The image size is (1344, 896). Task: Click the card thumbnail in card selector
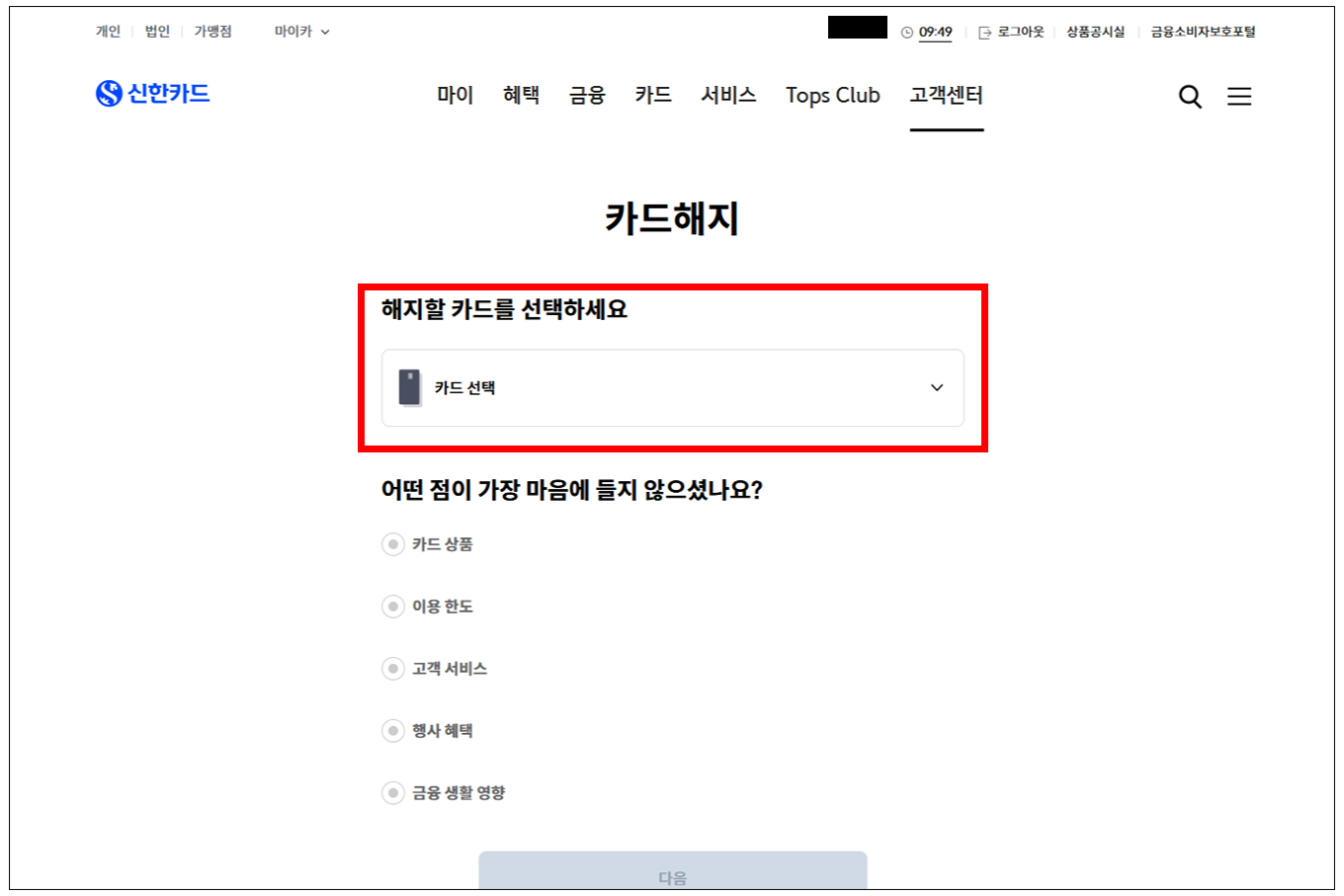[x=410, y=388]
